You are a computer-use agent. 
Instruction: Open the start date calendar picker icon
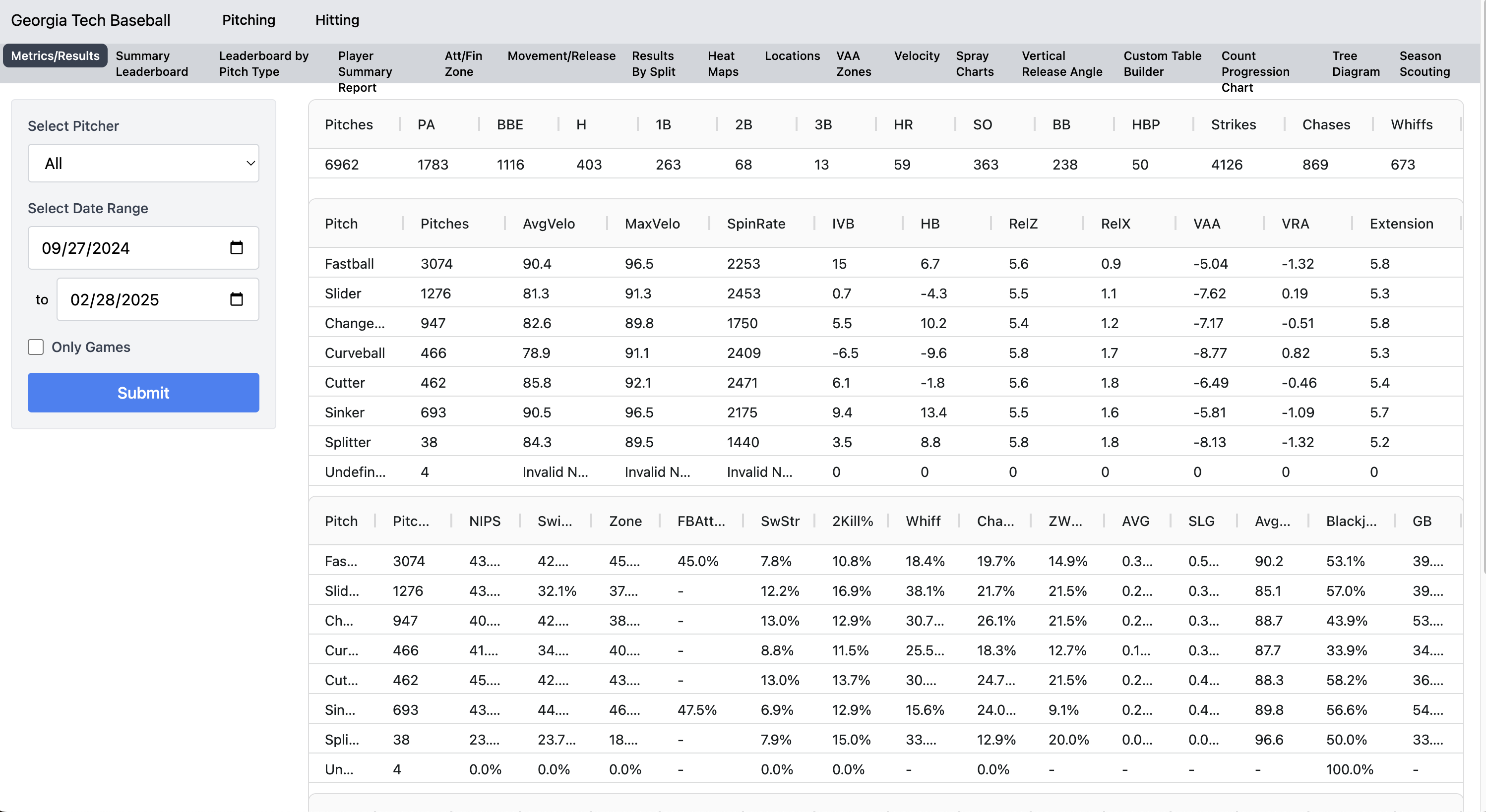point(236,248)
